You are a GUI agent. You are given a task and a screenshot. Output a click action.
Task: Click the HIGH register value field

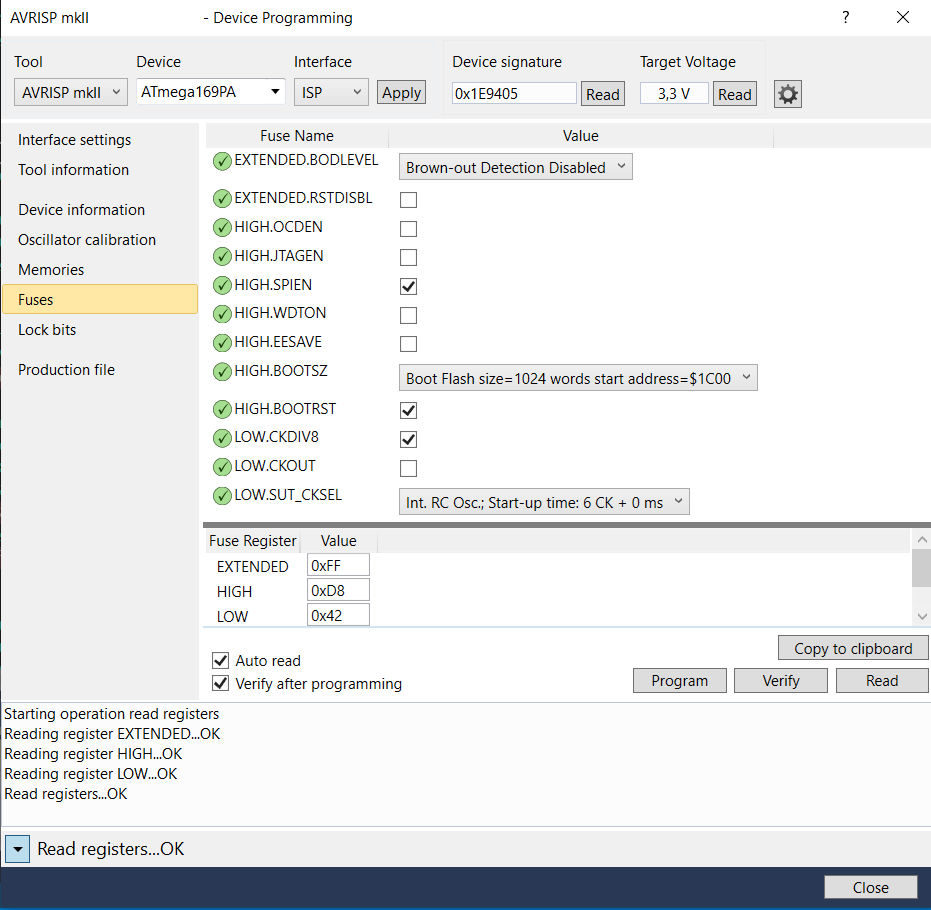coord(338,590)
